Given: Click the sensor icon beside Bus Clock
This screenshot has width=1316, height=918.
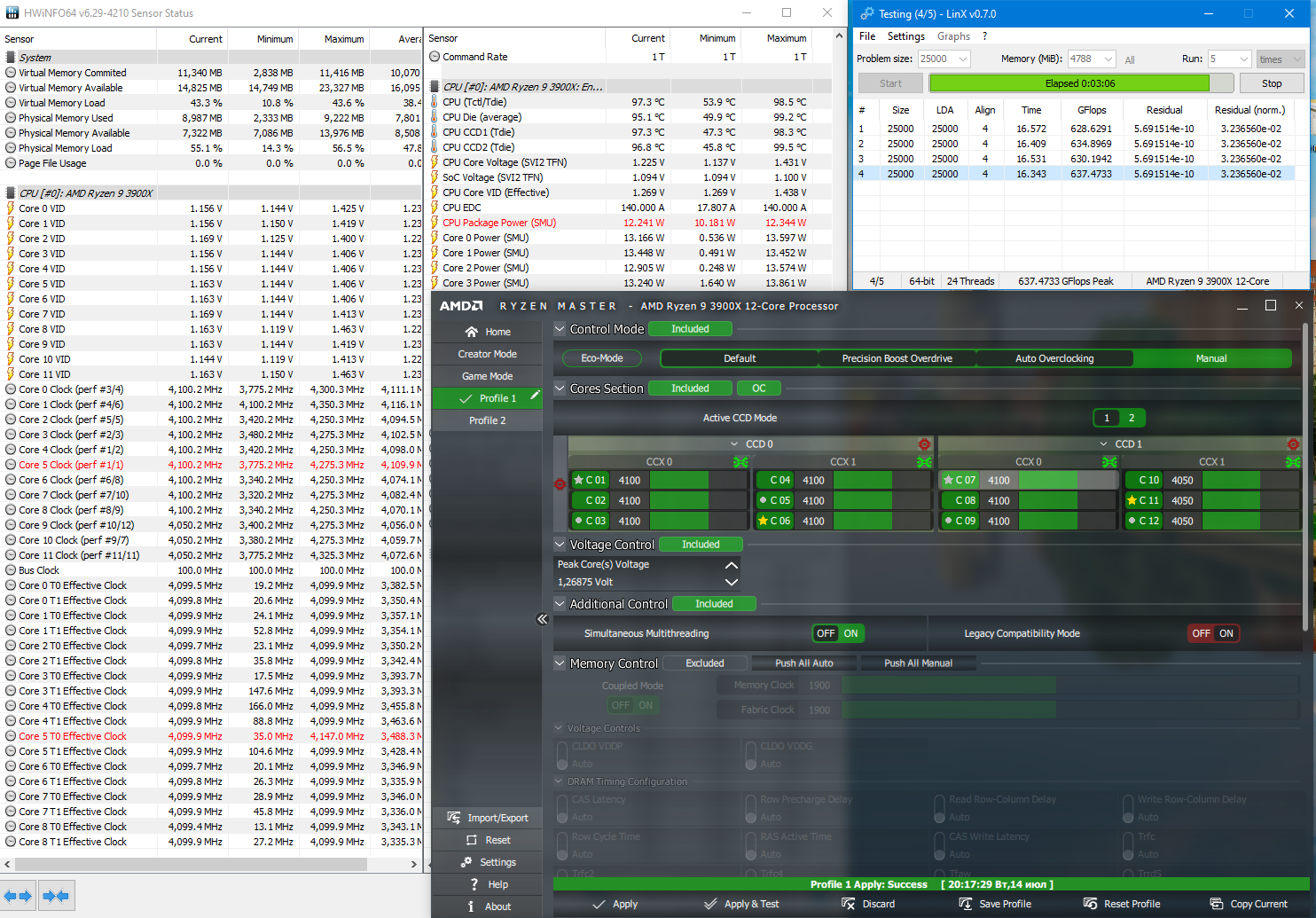Looking at the screenshot, I should pyautogui.click(x=11, y=570).
